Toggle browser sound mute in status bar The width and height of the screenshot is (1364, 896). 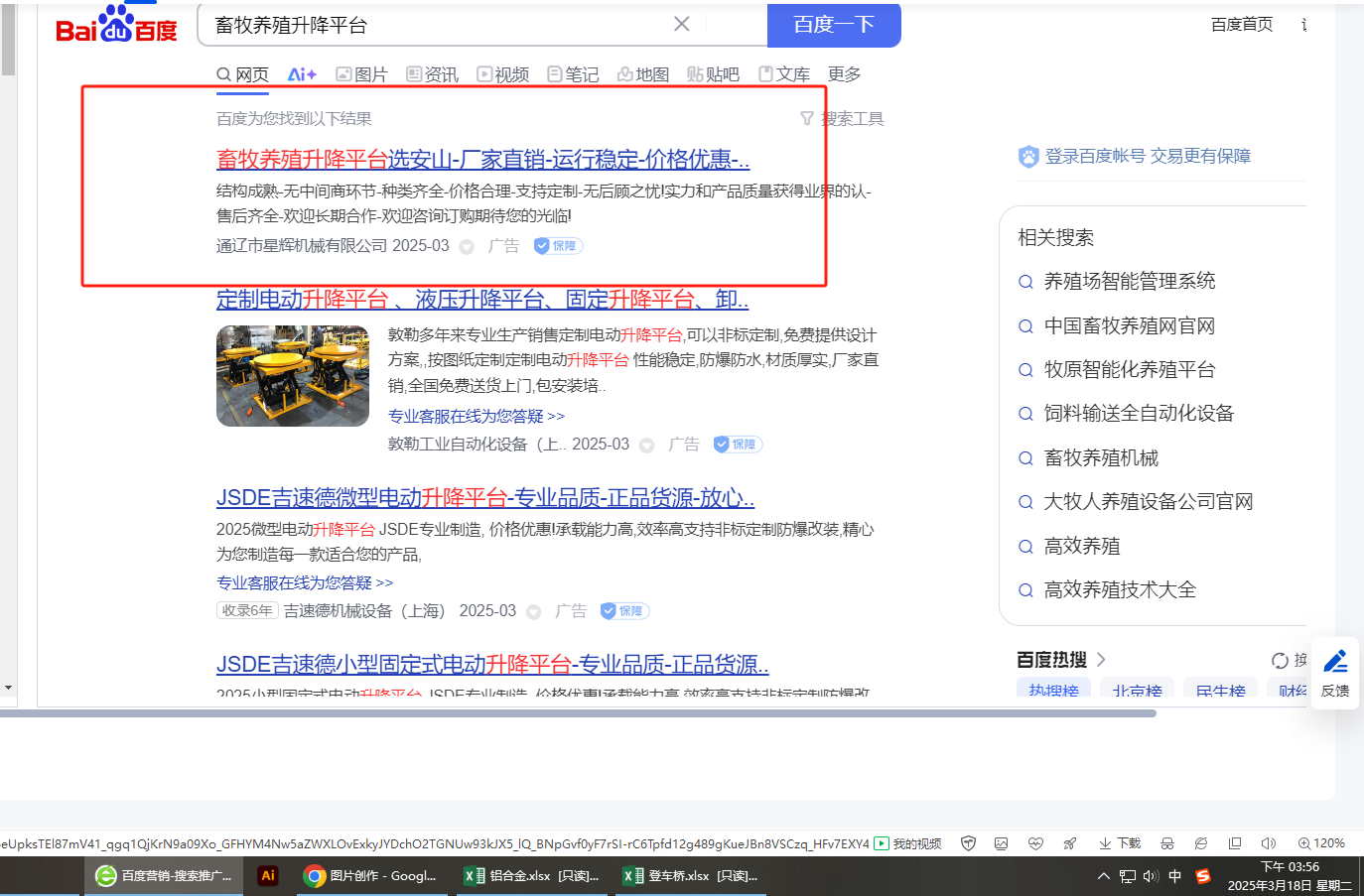pos(1268,843)
